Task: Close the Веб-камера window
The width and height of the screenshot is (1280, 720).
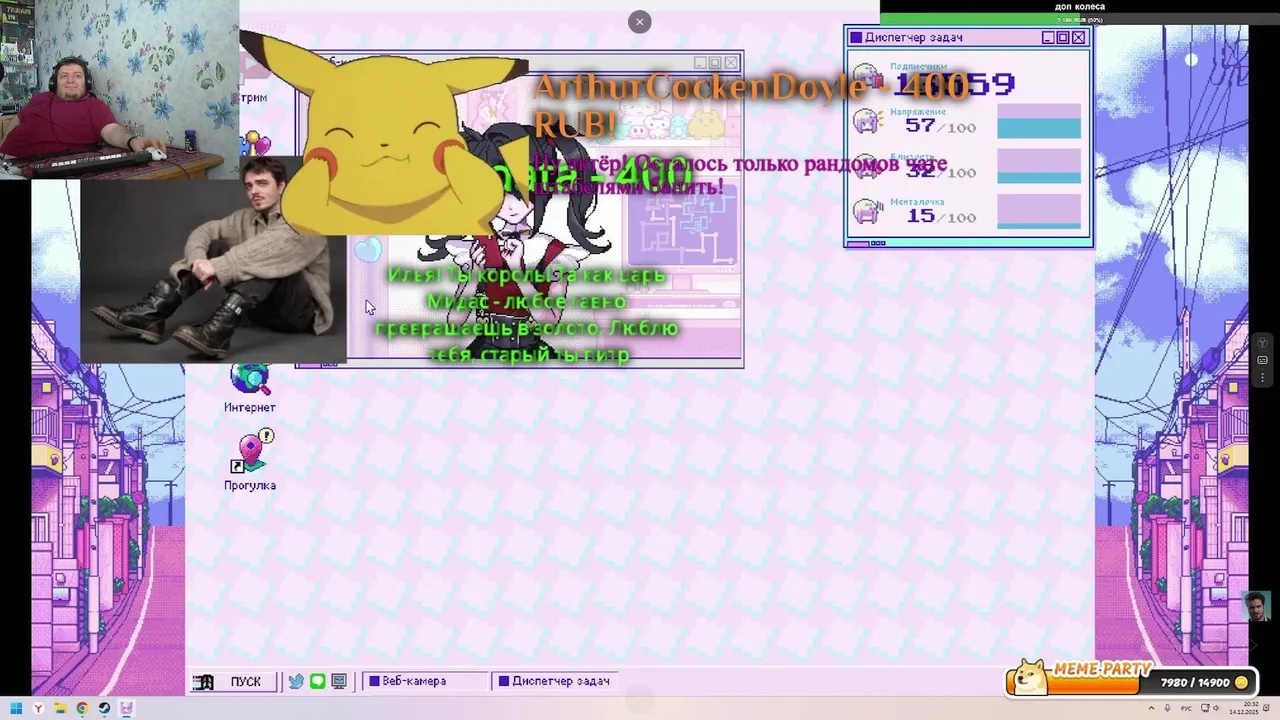Action: (x=731, y=63)
